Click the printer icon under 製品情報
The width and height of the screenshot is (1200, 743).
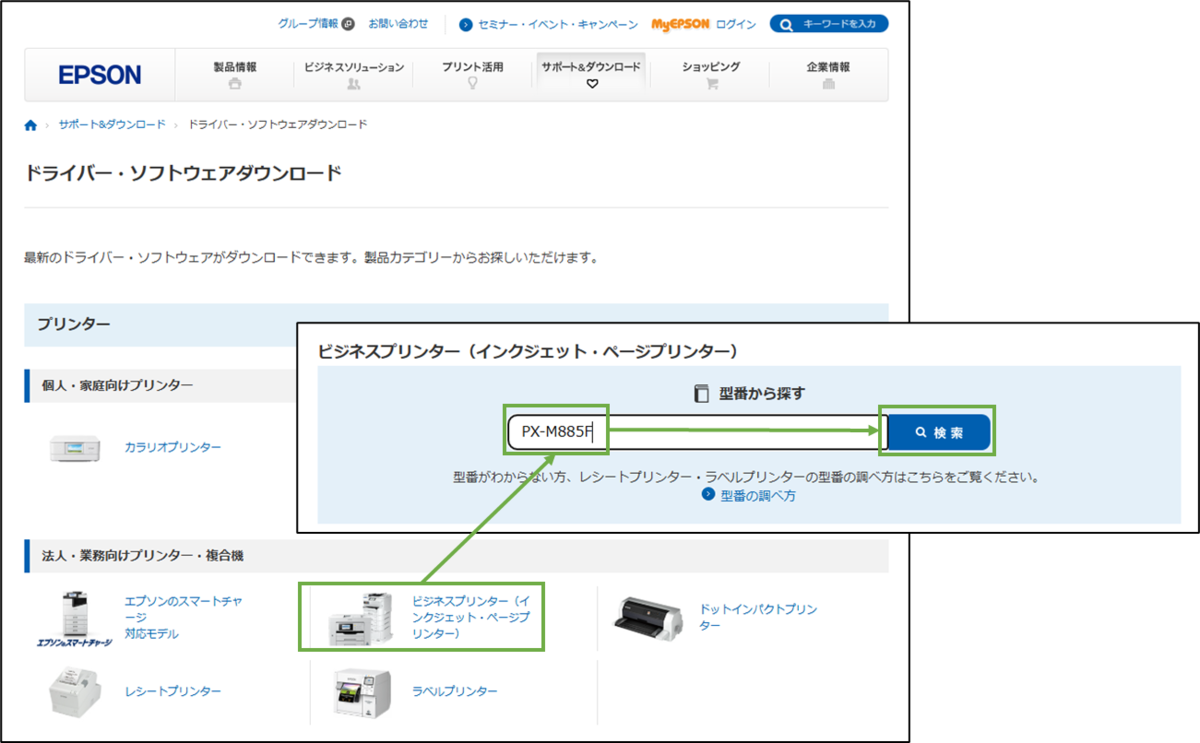click(x=235, y=85)
